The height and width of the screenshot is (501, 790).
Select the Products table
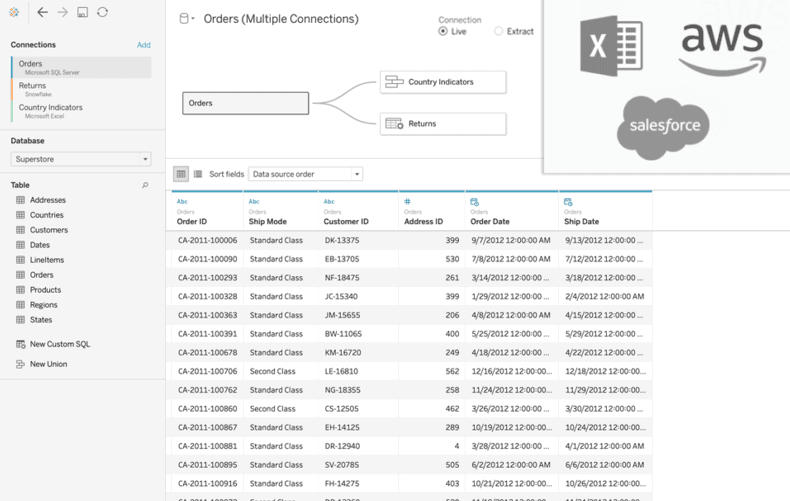(45, 290)
